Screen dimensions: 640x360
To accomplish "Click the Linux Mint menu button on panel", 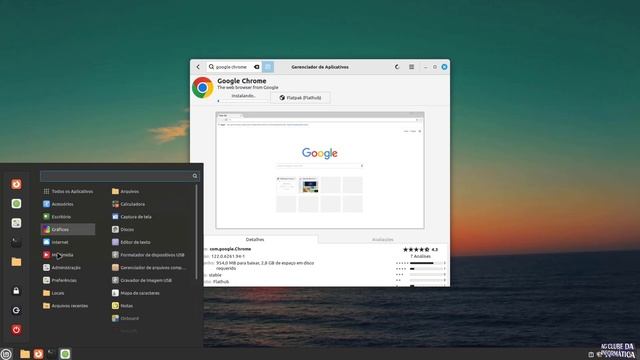I will pos(6,354).
